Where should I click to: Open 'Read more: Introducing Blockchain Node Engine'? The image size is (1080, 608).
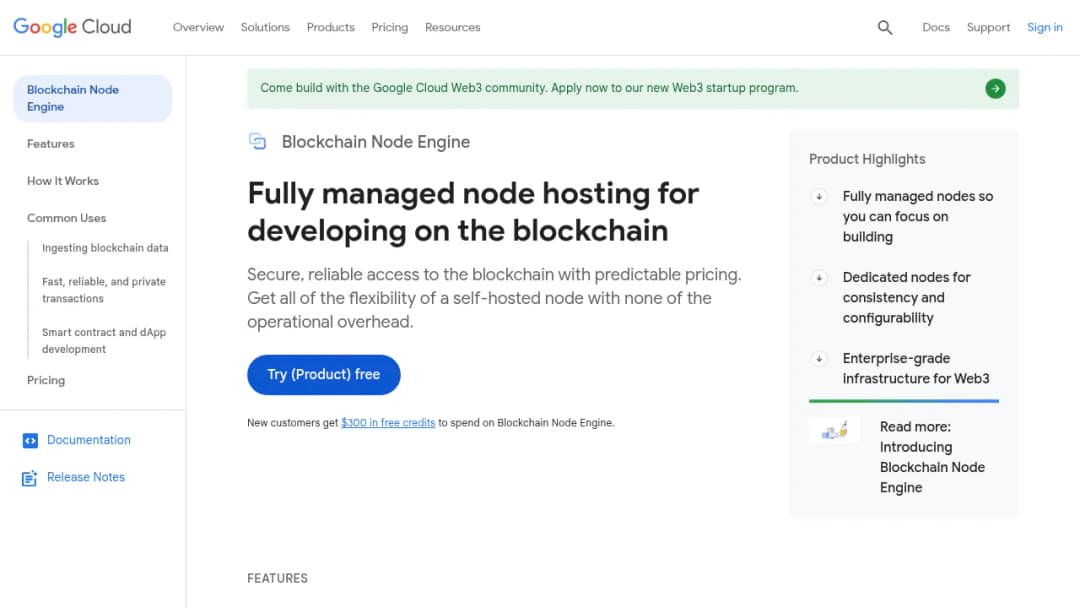(x=932, y=457)
